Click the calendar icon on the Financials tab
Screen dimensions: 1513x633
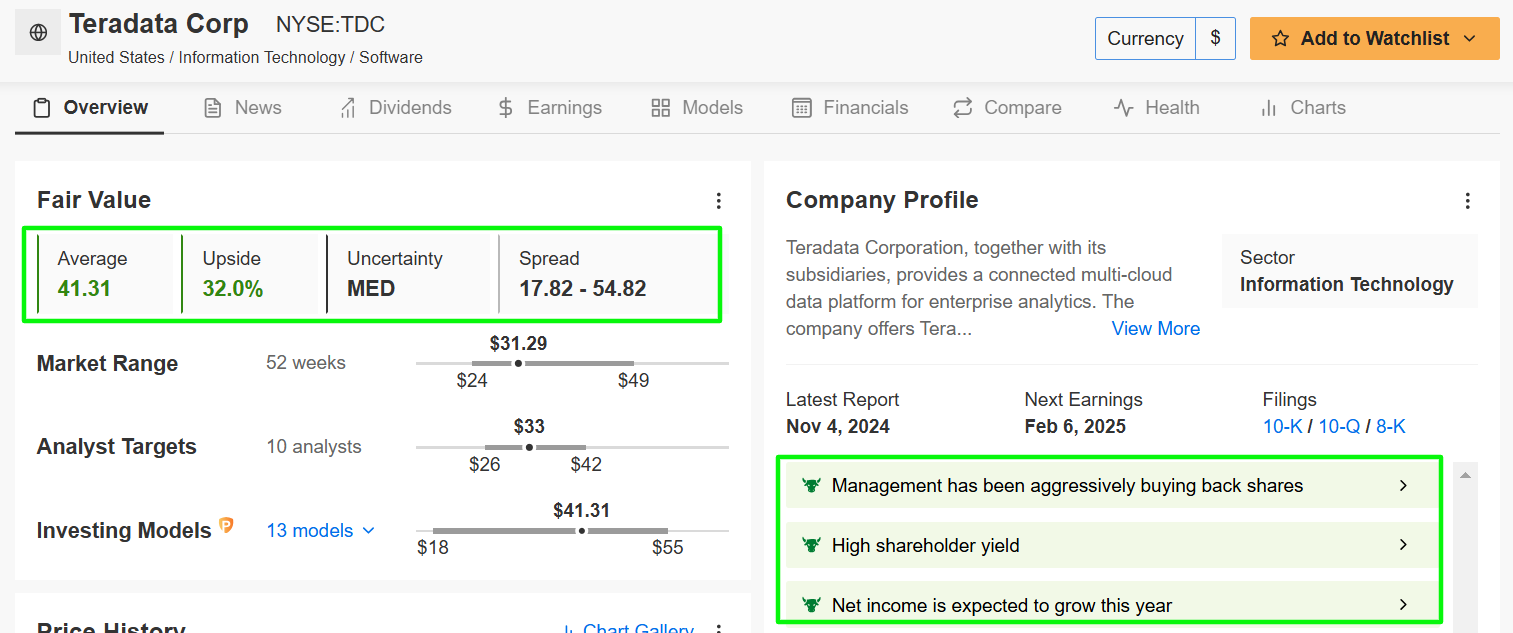(x=801, y=108)
